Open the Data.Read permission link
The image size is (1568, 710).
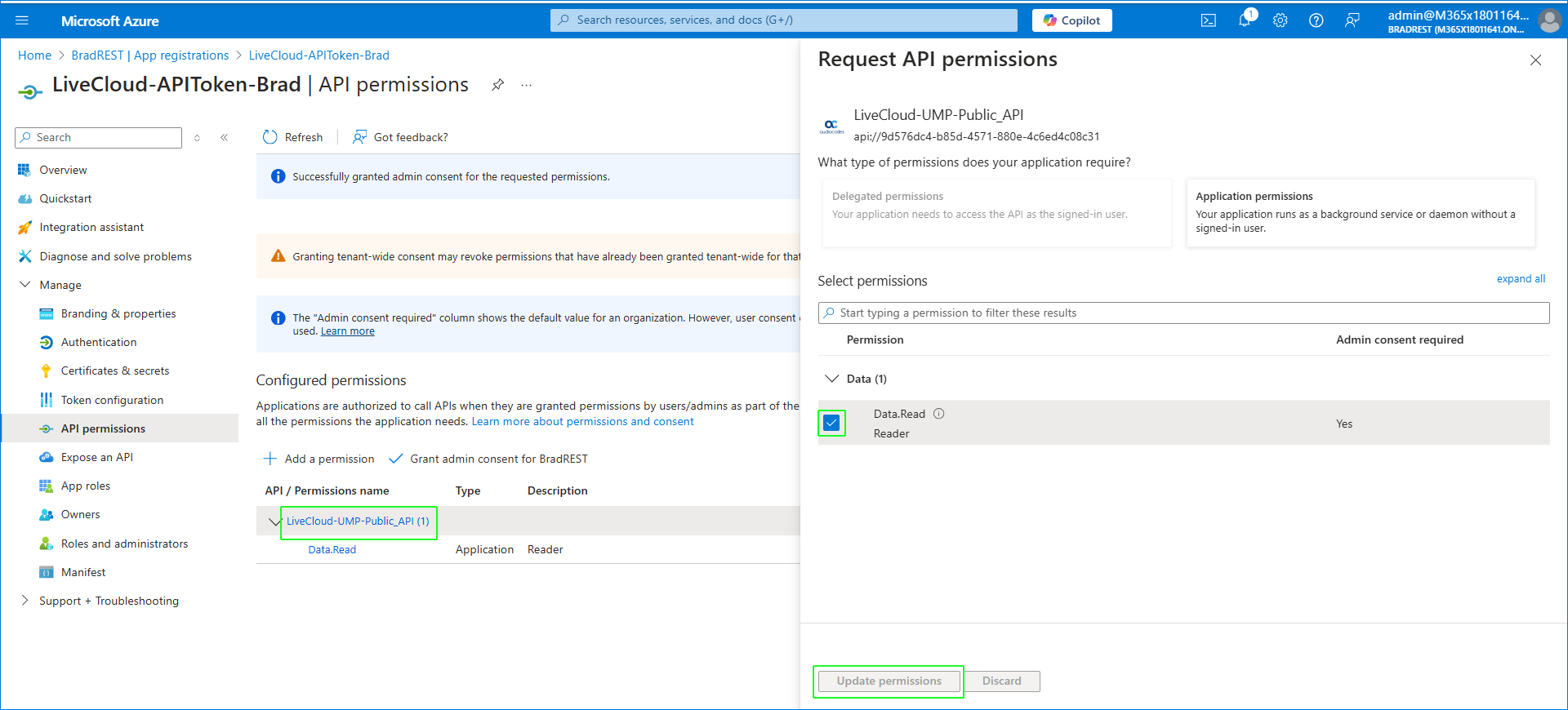click(332, 550)
